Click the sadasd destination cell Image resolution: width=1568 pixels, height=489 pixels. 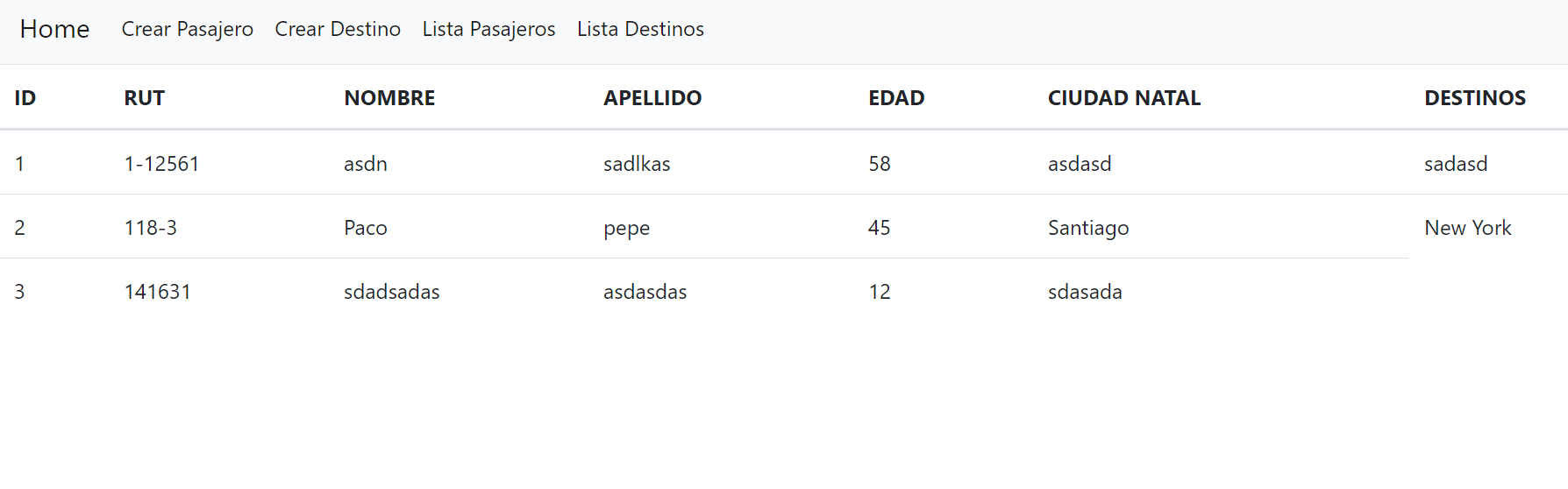point(1456,164)
